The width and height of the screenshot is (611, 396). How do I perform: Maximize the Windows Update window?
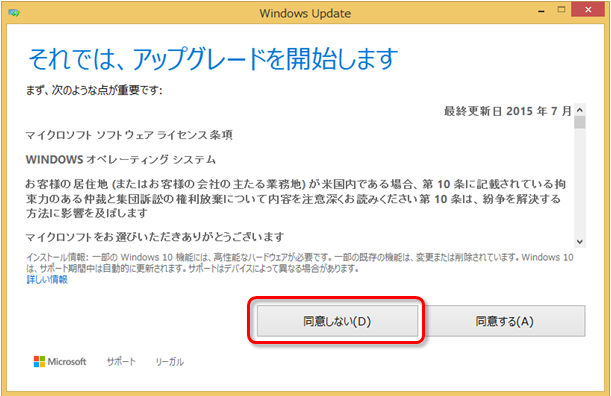[561, 10]
